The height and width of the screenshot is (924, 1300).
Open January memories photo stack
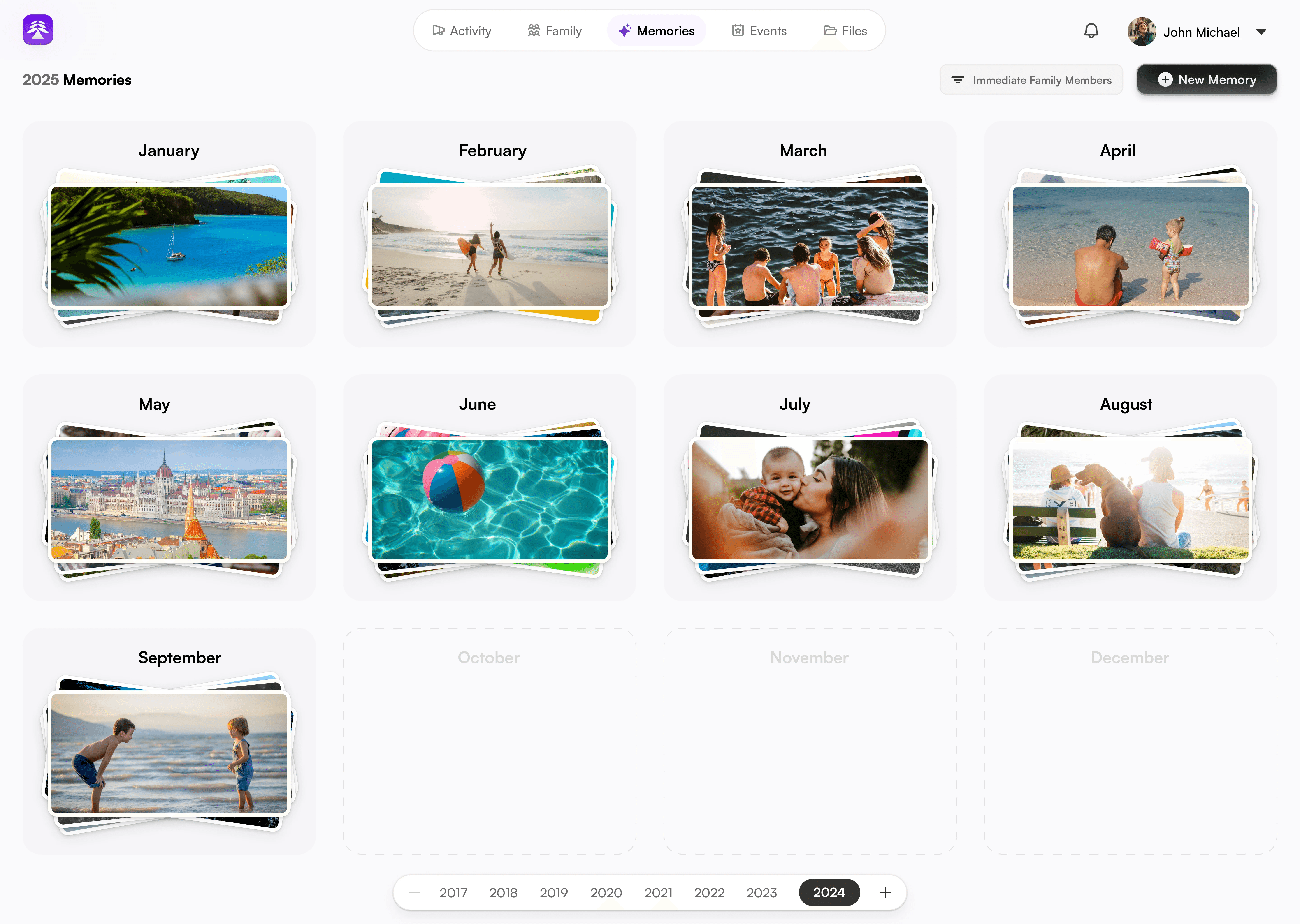169,246
